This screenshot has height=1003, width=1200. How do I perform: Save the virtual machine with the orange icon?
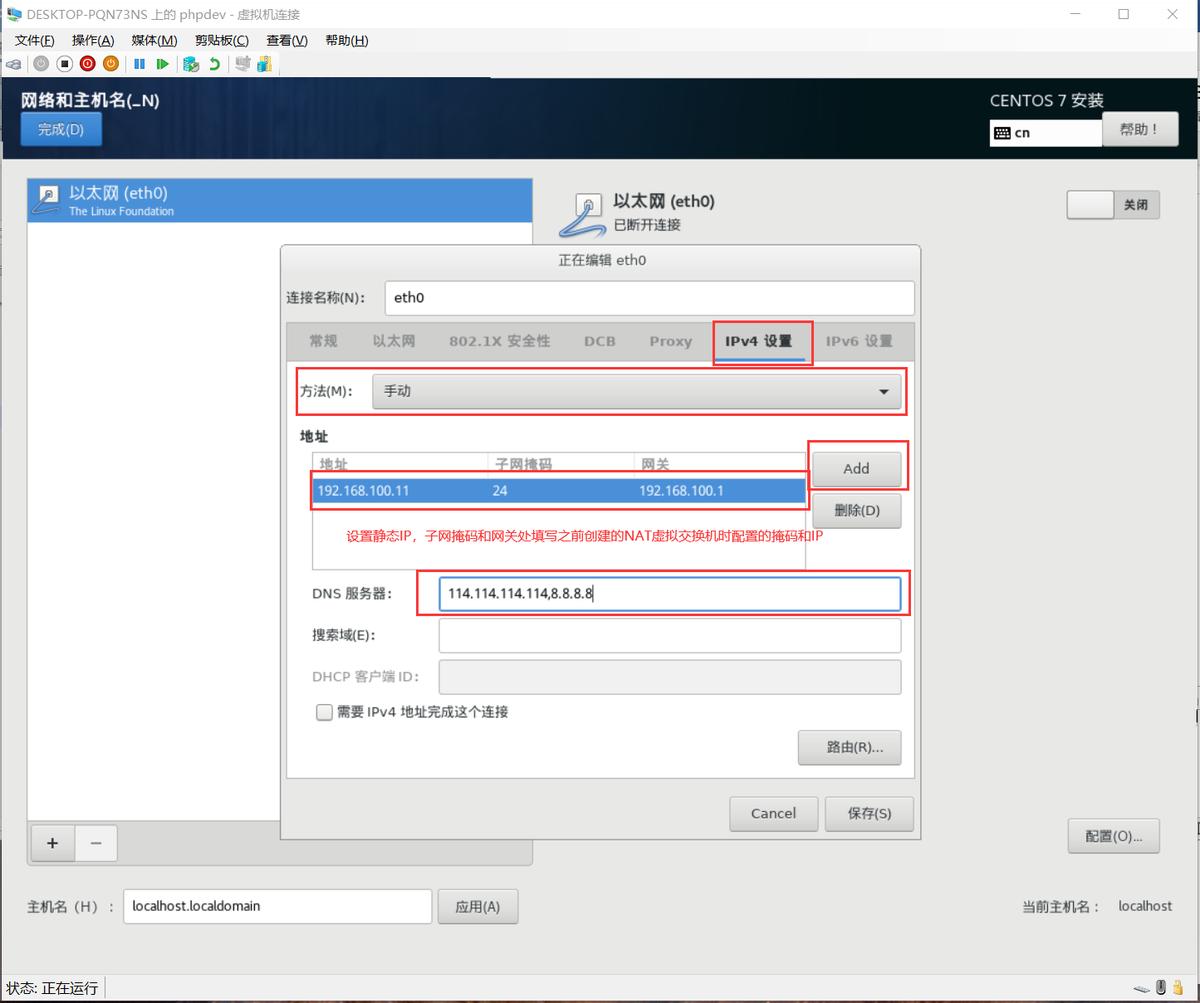[112, 64]
